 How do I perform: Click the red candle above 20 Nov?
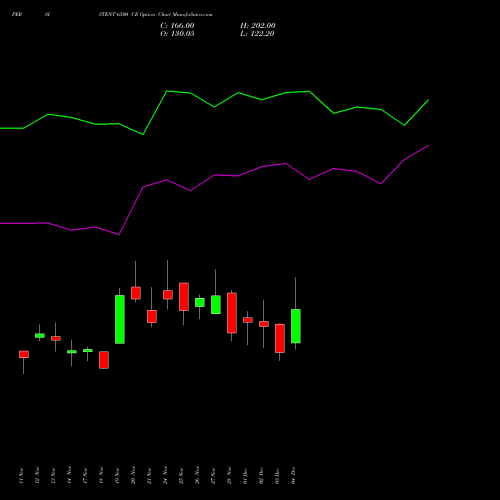point(136,293)
